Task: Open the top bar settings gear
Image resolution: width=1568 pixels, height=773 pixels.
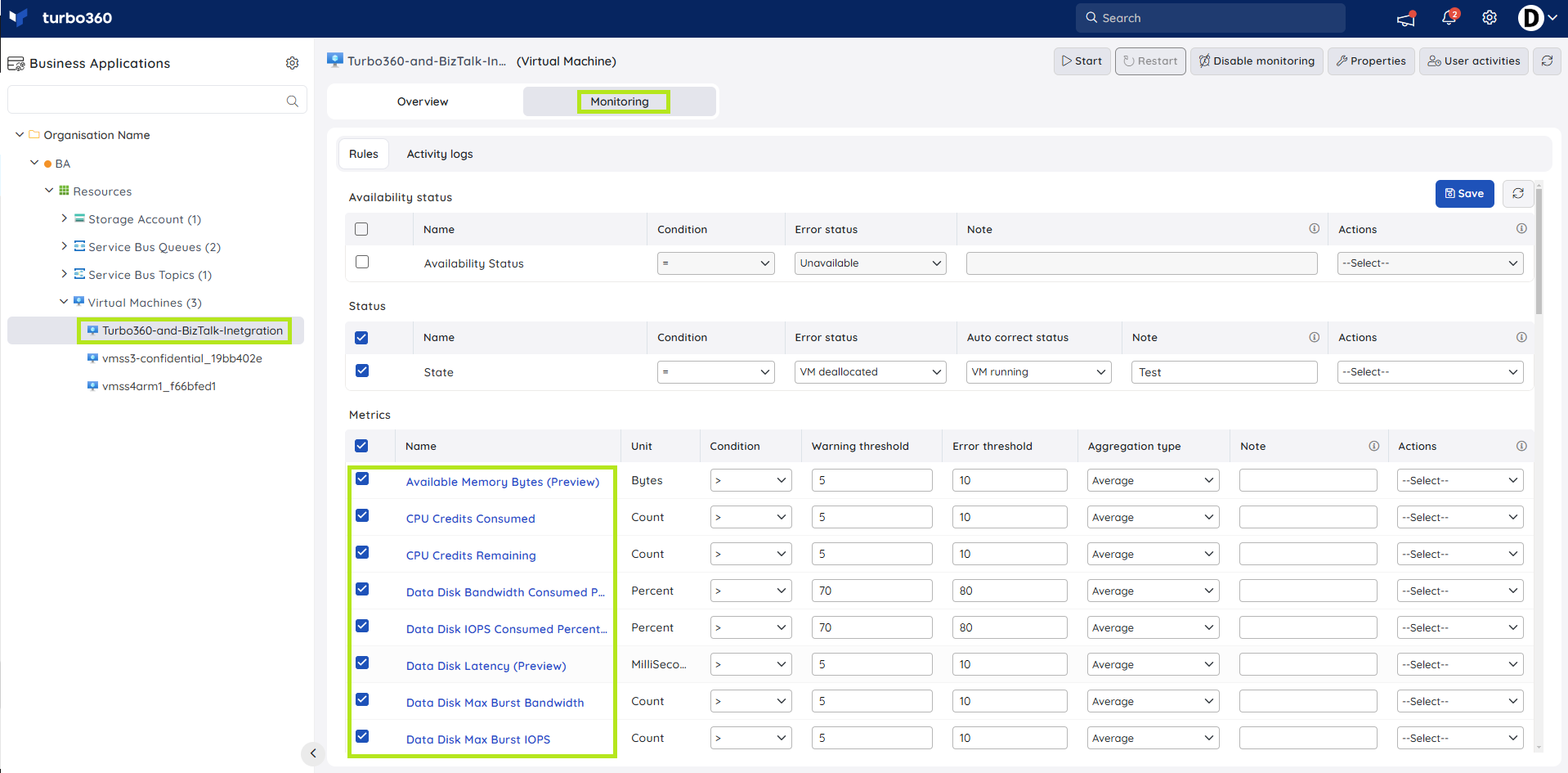Action: (1490, 18)
